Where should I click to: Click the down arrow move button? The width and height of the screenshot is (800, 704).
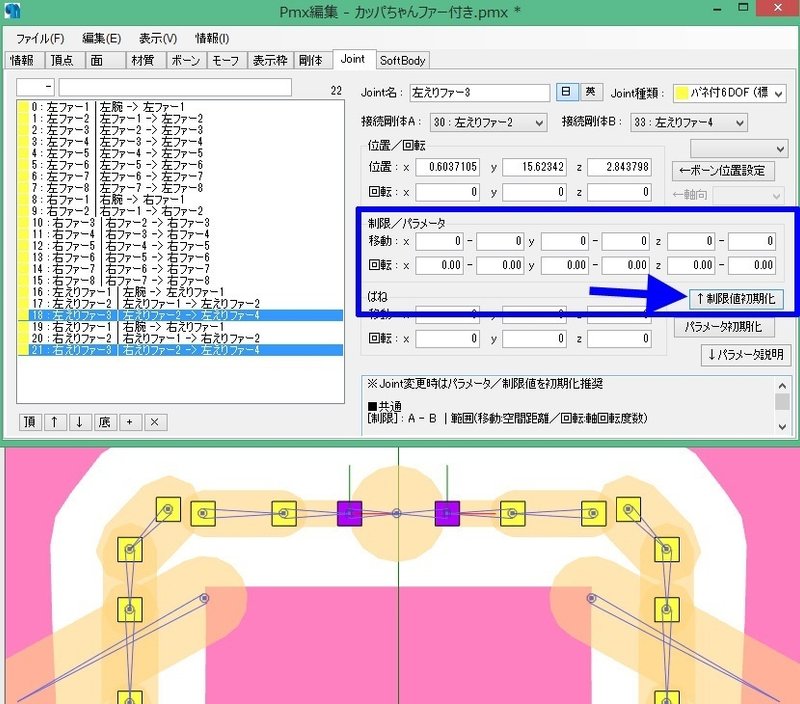[x=80, y=422]
